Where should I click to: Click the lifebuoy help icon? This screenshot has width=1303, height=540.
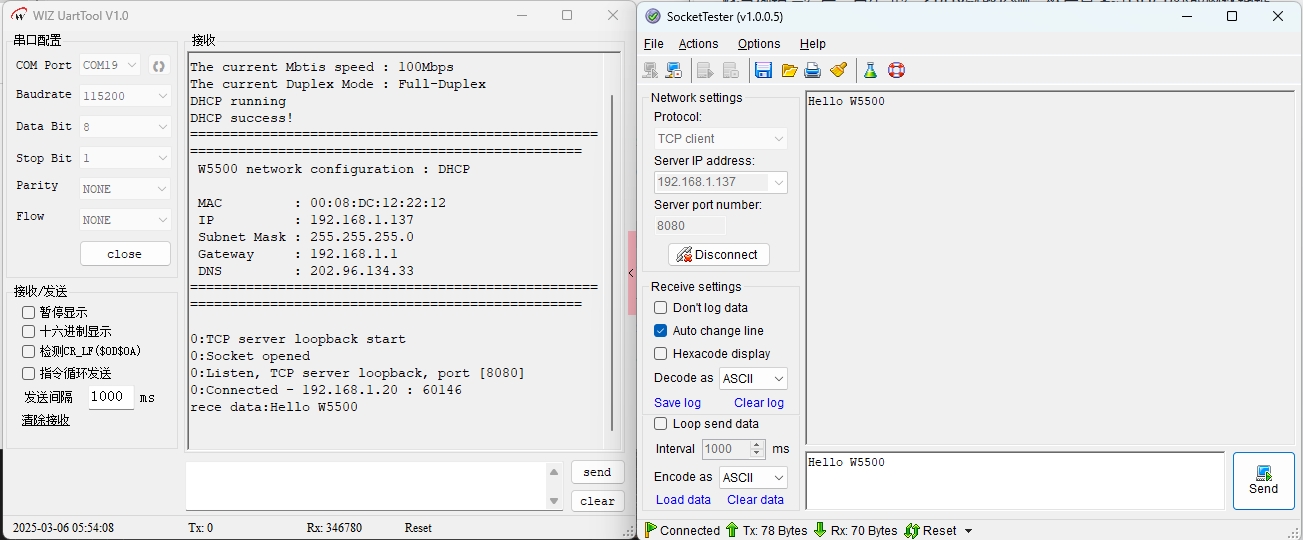click(x=896, y=70)
